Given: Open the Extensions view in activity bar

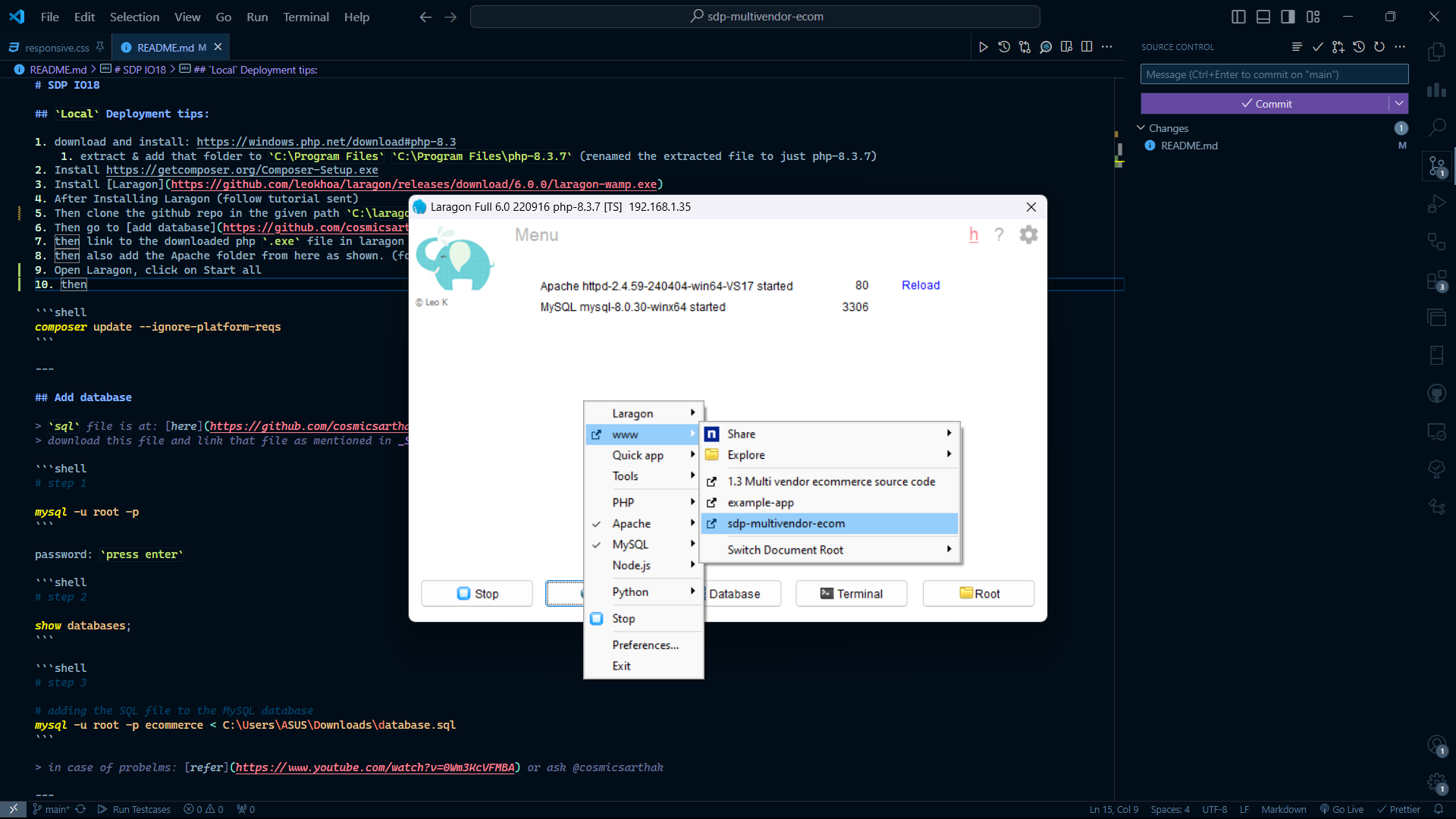Looking at the screenshot, I should click(x=1436, y=281).
